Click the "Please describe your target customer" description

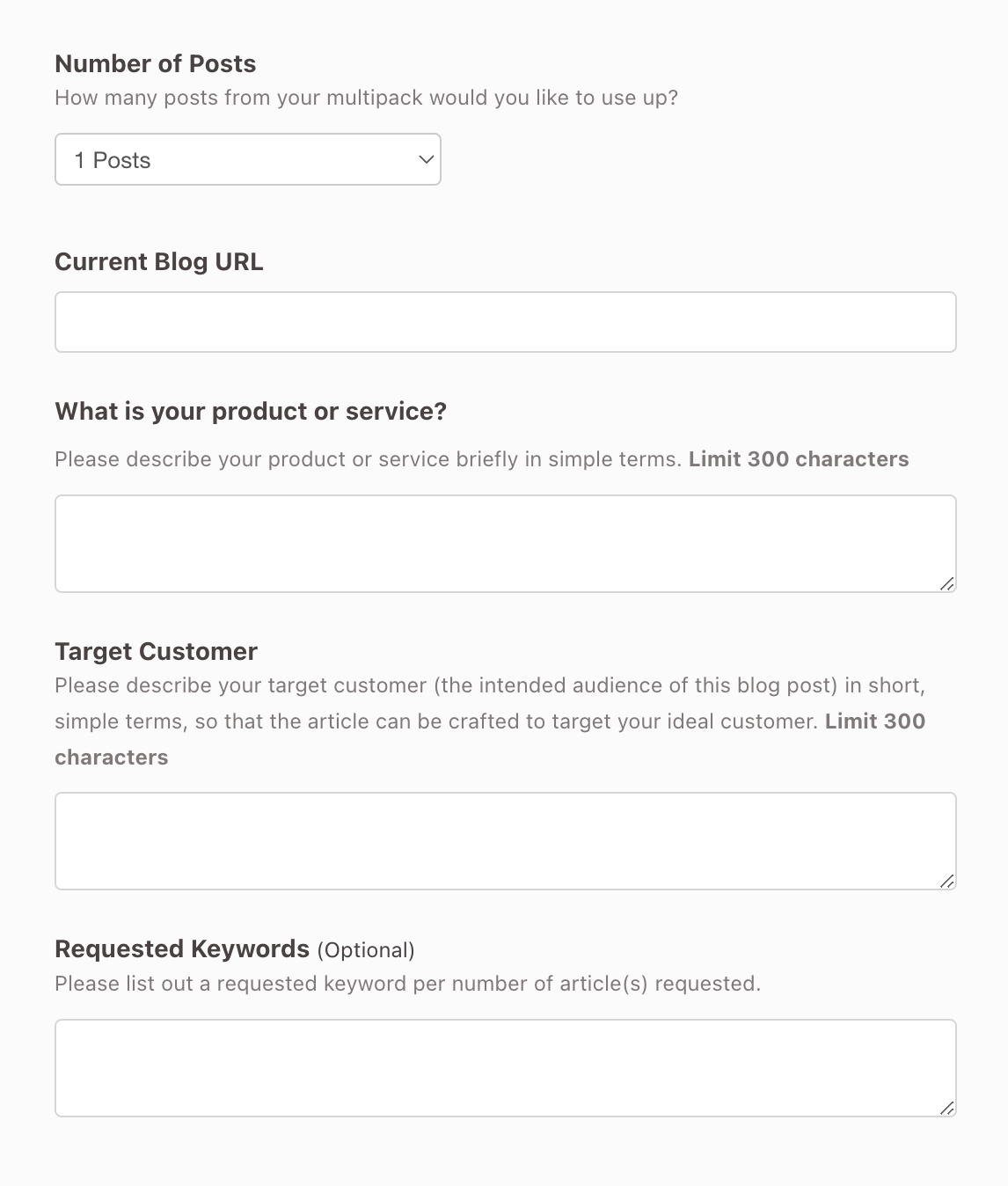point(490,721)
